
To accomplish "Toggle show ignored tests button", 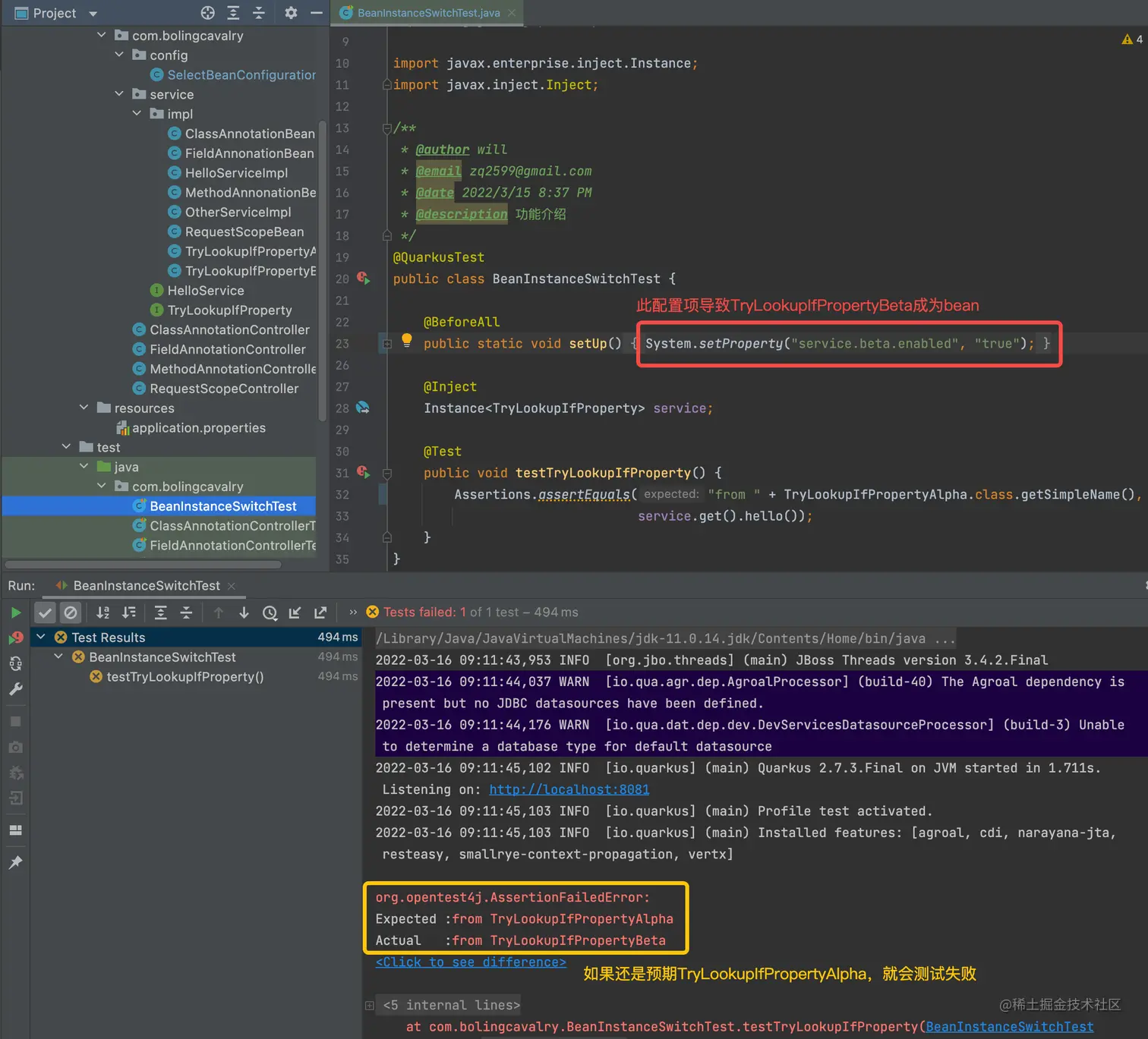I will point(71,612).
